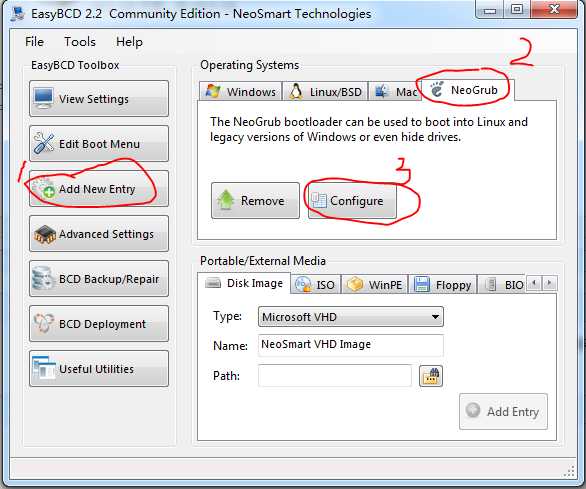Click the EasyBCD title bar app icon
Image resolution: width=586 pixels, height=489 pixels.
click(17, 14)
